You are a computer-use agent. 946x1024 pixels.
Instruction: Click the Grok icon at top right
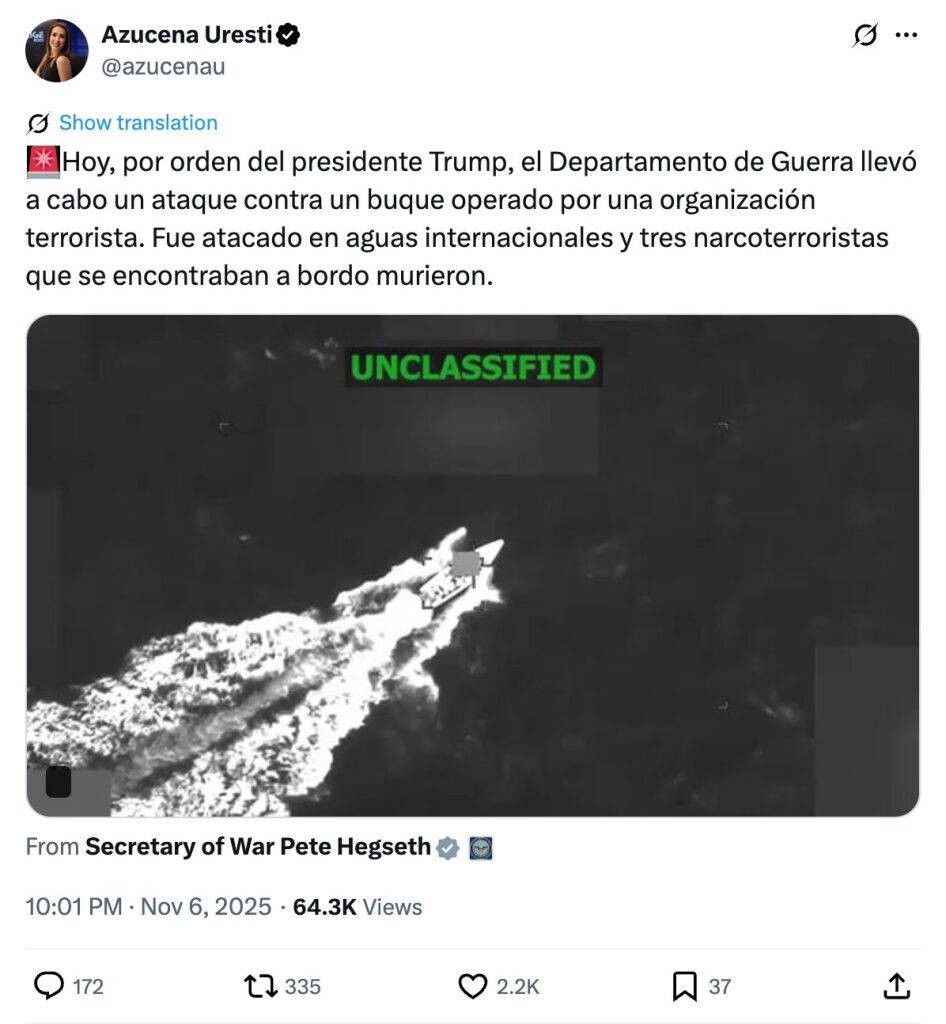[x=864, y=35]
